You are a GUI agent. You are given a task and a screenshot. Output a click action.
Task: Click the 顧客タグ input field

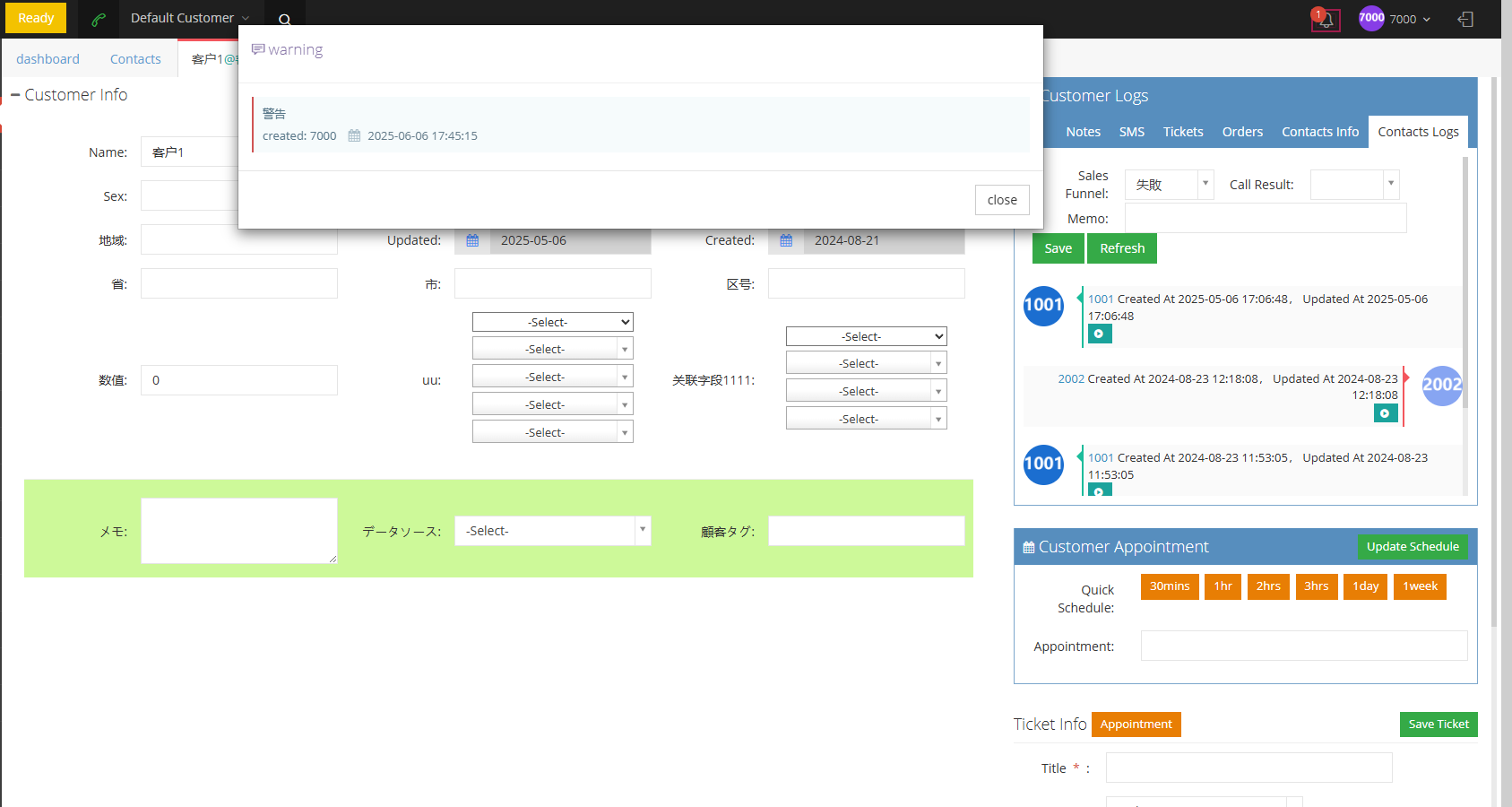(x=867, y=531)
